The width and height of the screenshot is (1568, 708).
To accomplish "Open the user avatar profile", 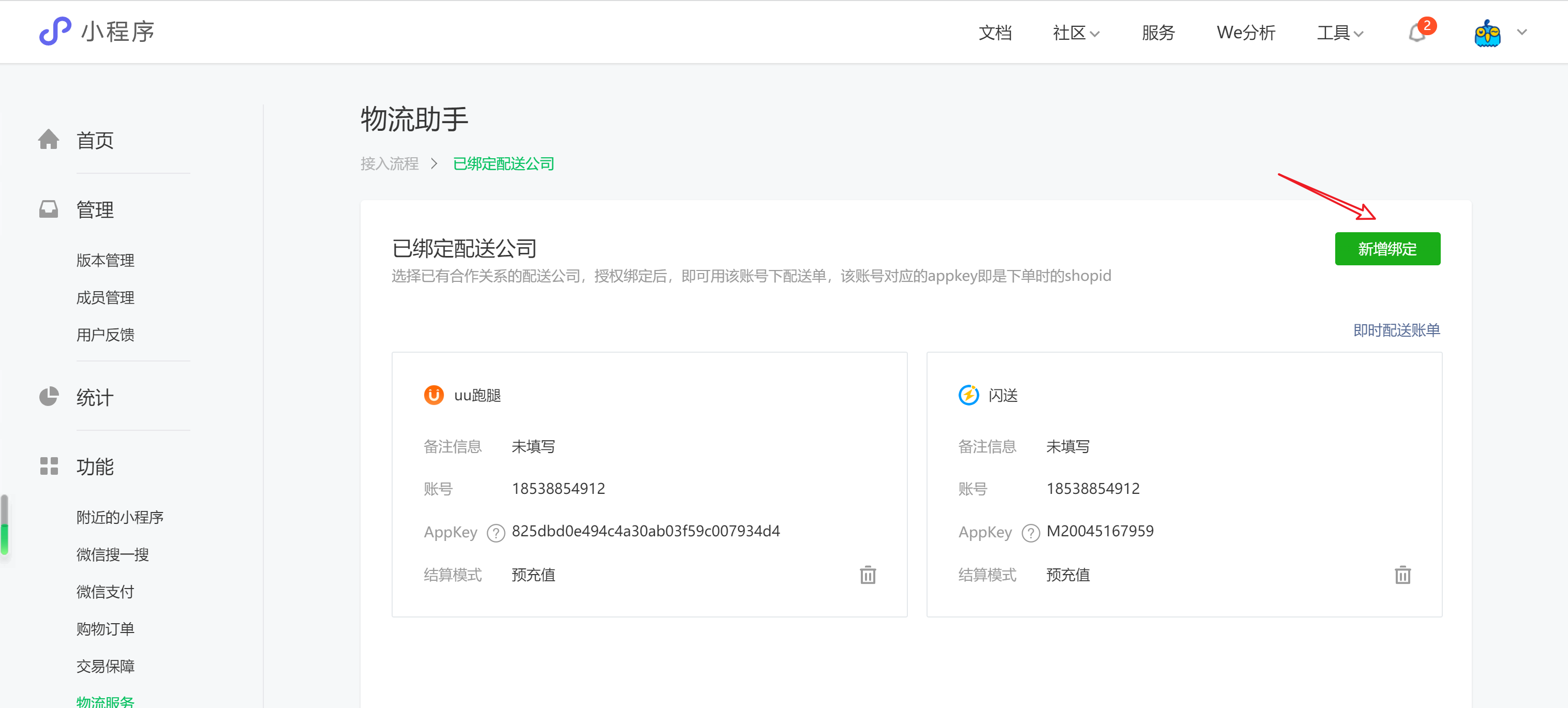I will click(x=1487, y=33).
